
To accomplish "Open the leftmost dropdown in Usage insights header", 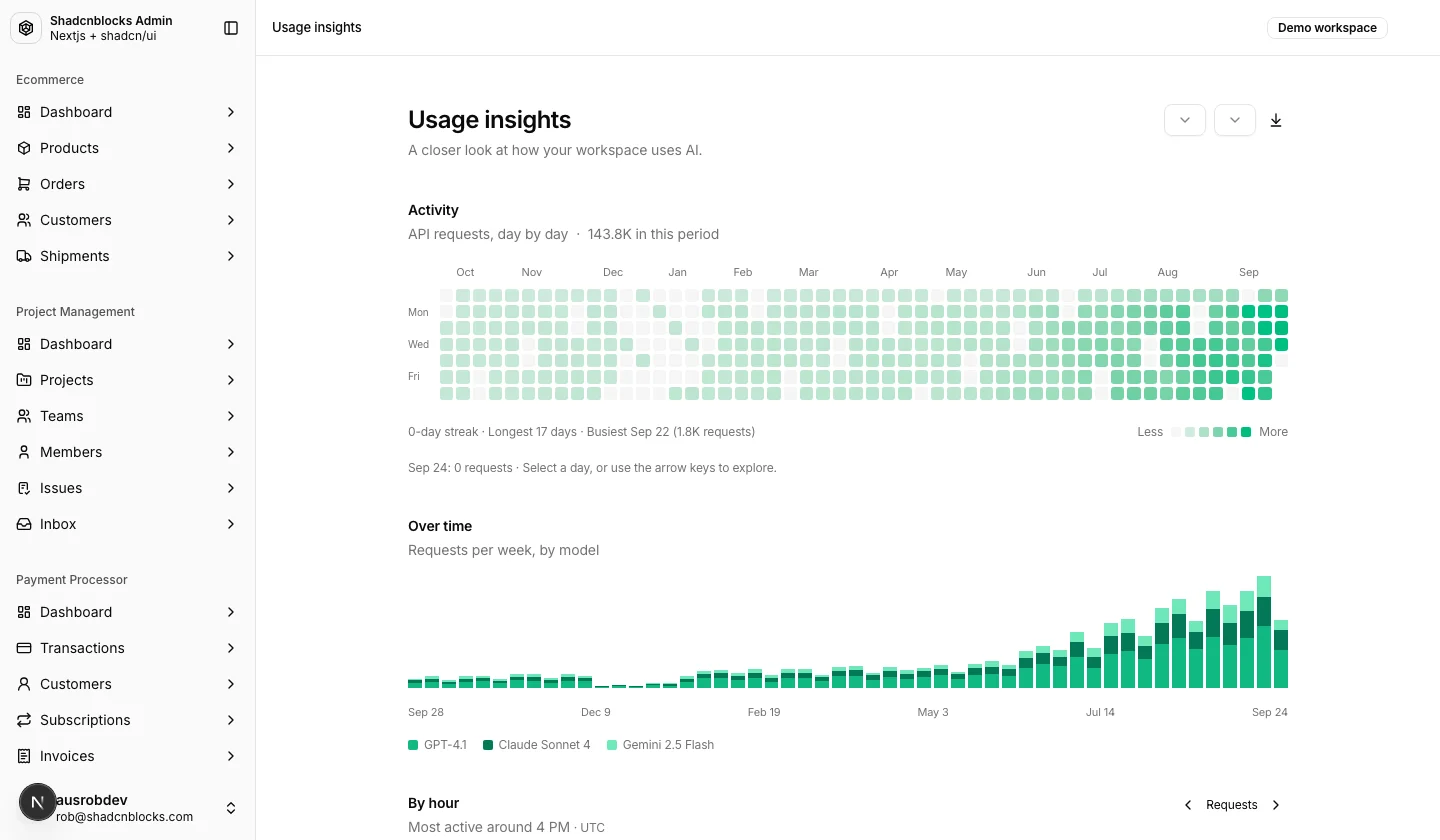I will 1185,120.
